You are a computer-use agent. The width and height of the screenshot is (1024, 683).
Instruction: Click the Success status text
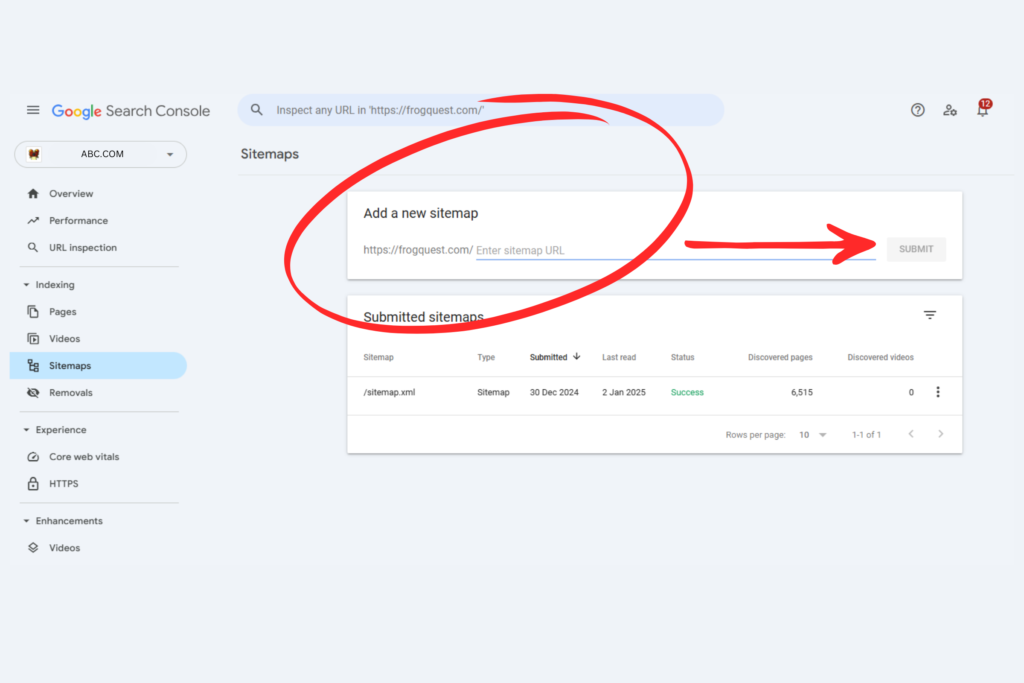[687, 392]
